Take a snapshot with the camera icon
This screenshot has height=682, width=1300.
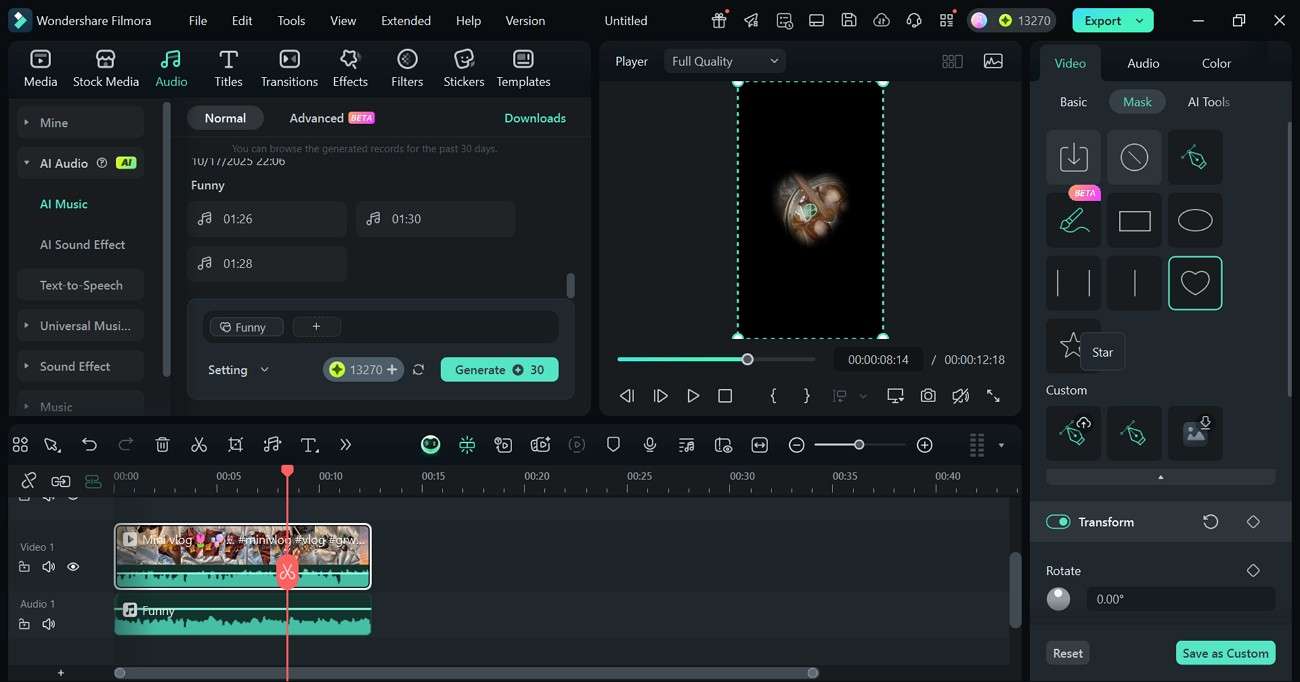(x=928, y=396)
